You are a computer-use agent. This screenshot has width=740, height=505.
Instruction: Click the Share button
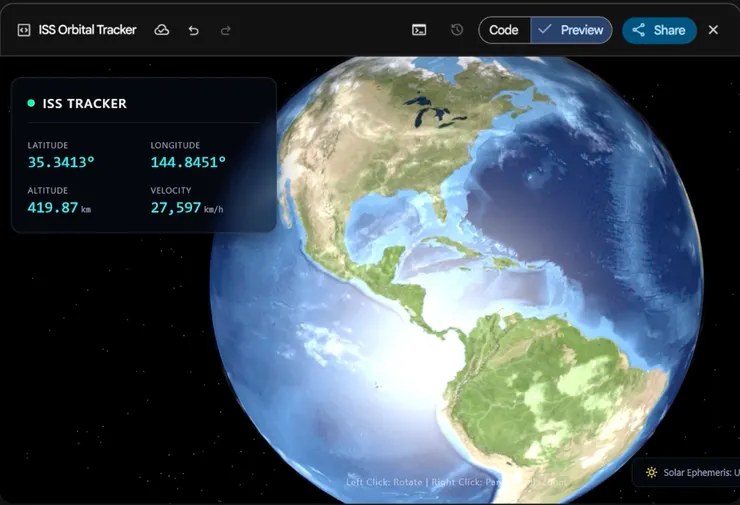tap(659, 30)
